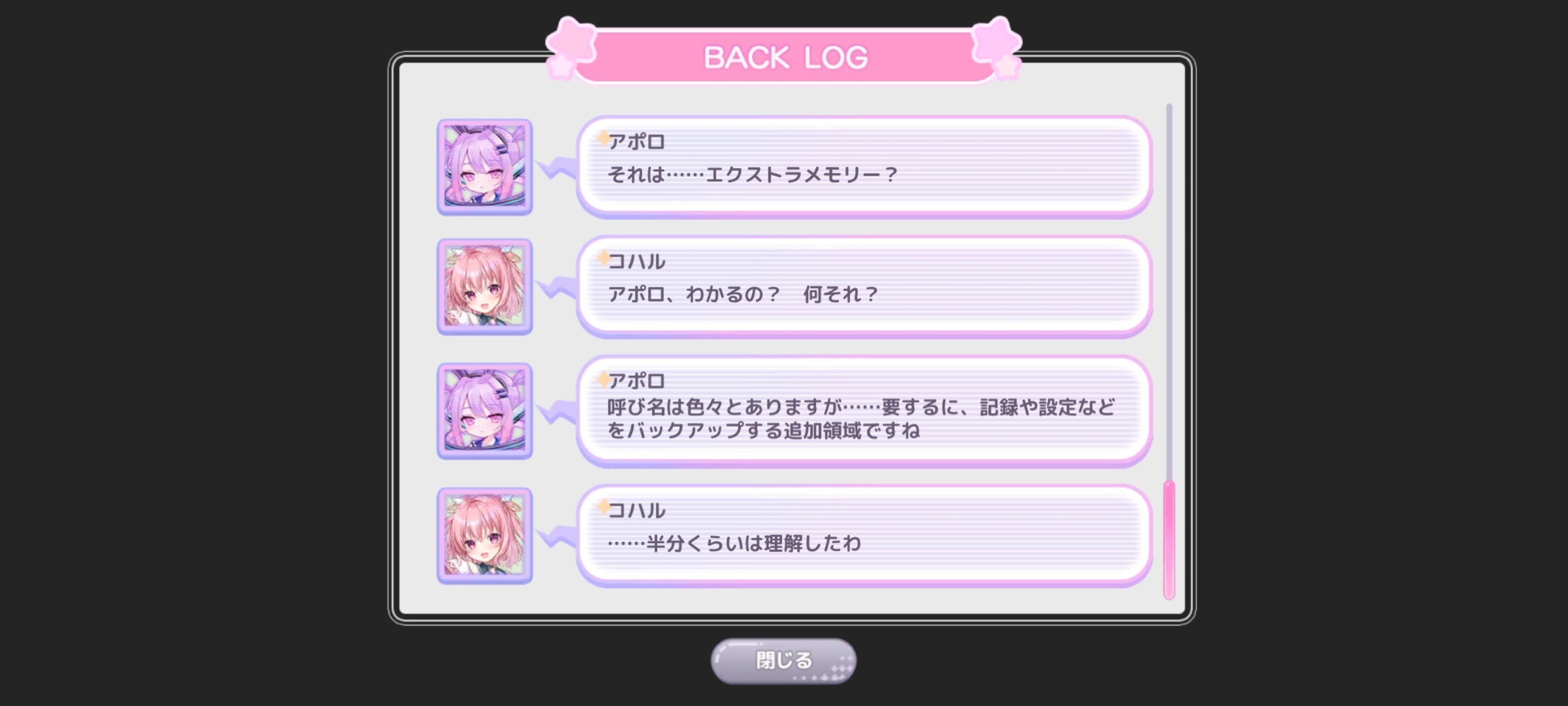
Task: Click the アポロ name label above それは……
Action: click(x=636, y=142)
